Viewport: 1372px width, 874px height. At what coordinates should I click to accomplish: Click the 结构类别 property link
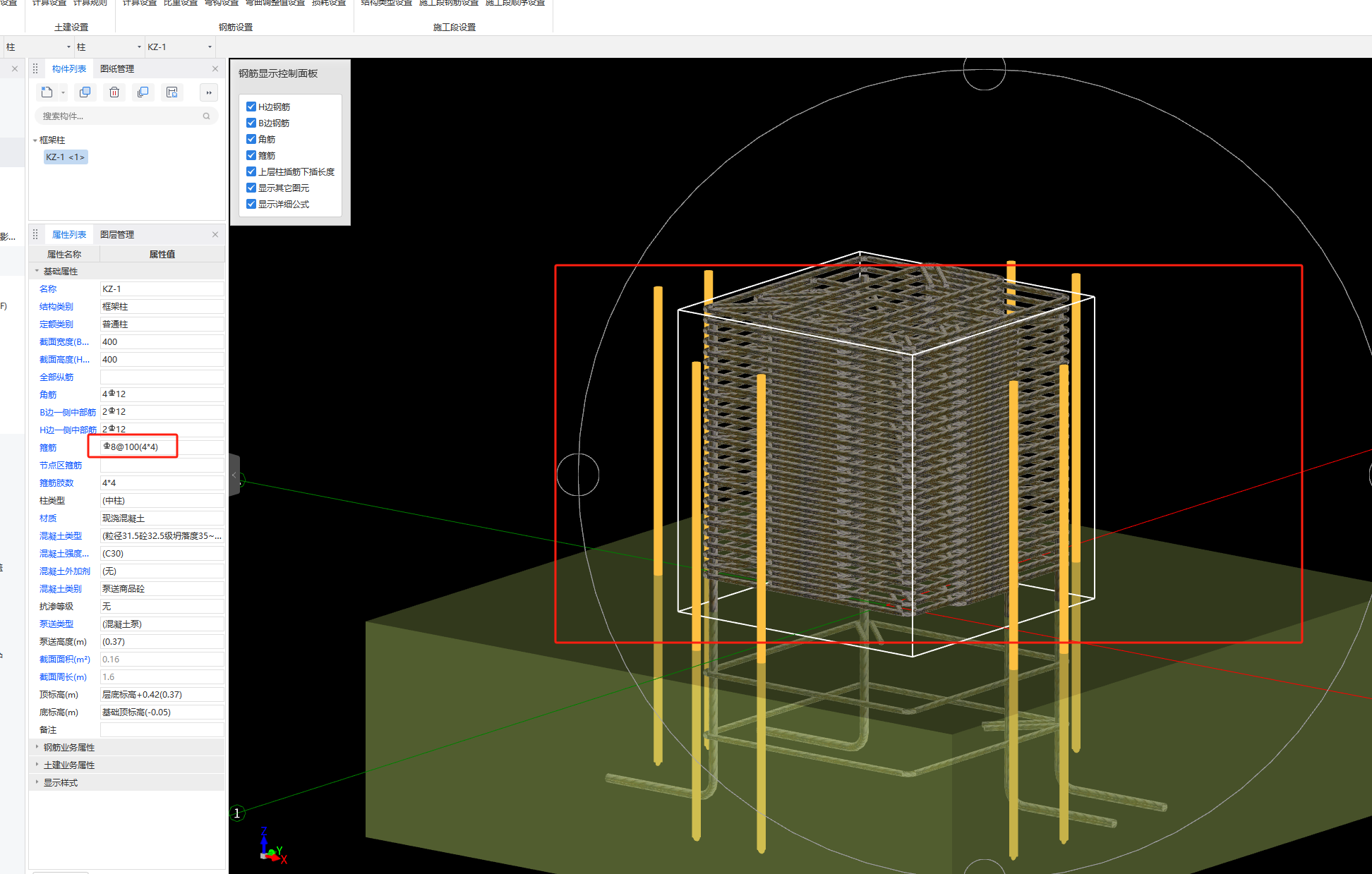click(x=56, y=307)
